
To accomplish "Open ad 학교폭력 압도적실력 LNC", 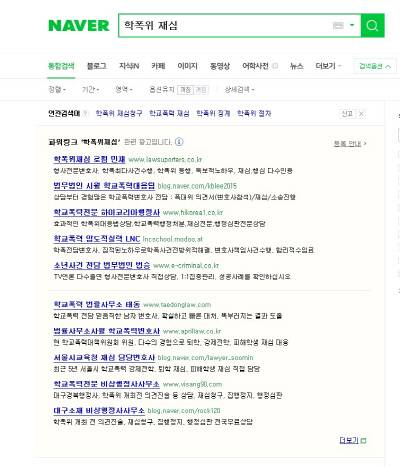I will [x=97, y=239].
